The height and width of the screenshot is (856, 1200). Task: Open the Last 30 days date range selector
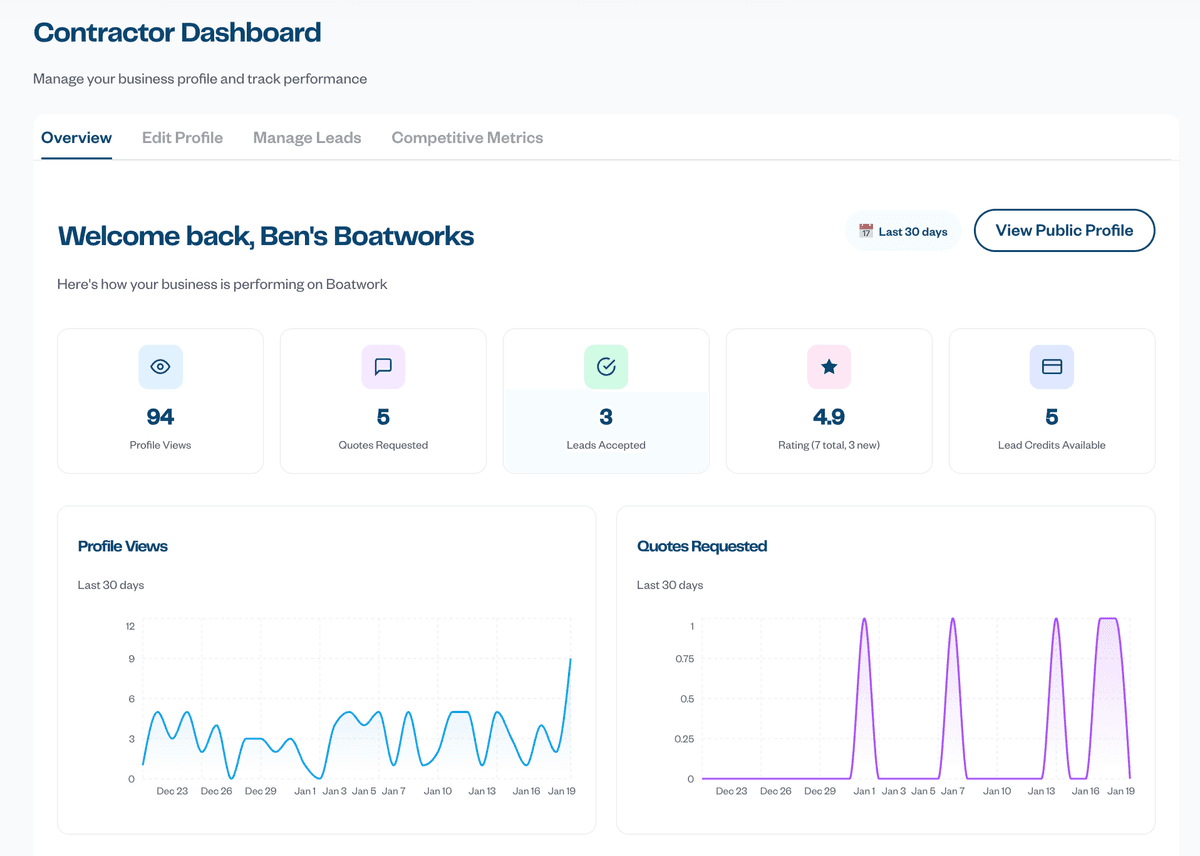pyautogui.click(x=902, y=230)
